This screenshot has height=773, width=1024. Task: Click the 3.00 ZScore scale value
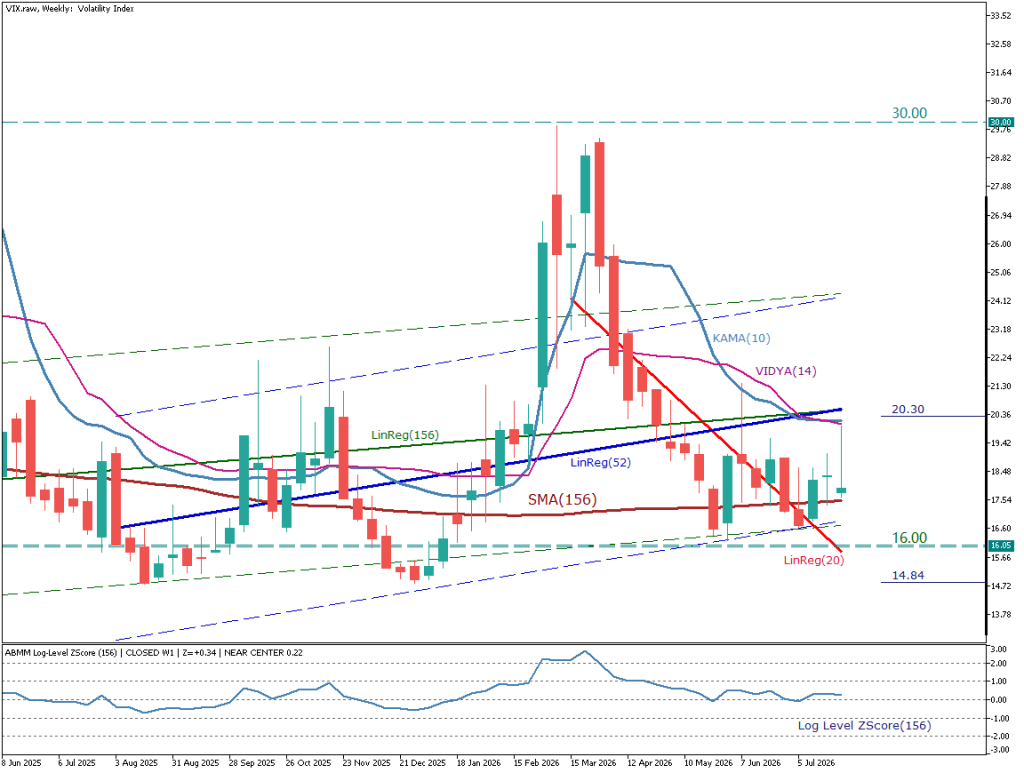tap(999, 649)
